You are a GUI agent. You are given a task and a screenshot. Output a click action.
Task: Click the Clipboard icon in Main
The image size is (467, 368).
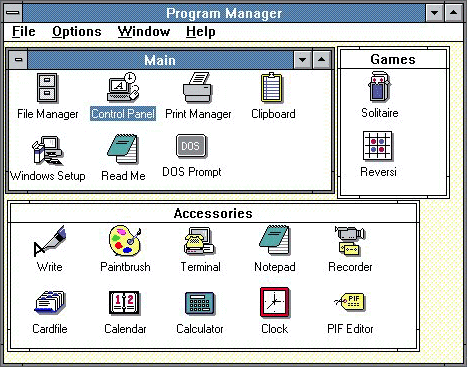click(x=272, y=87)
